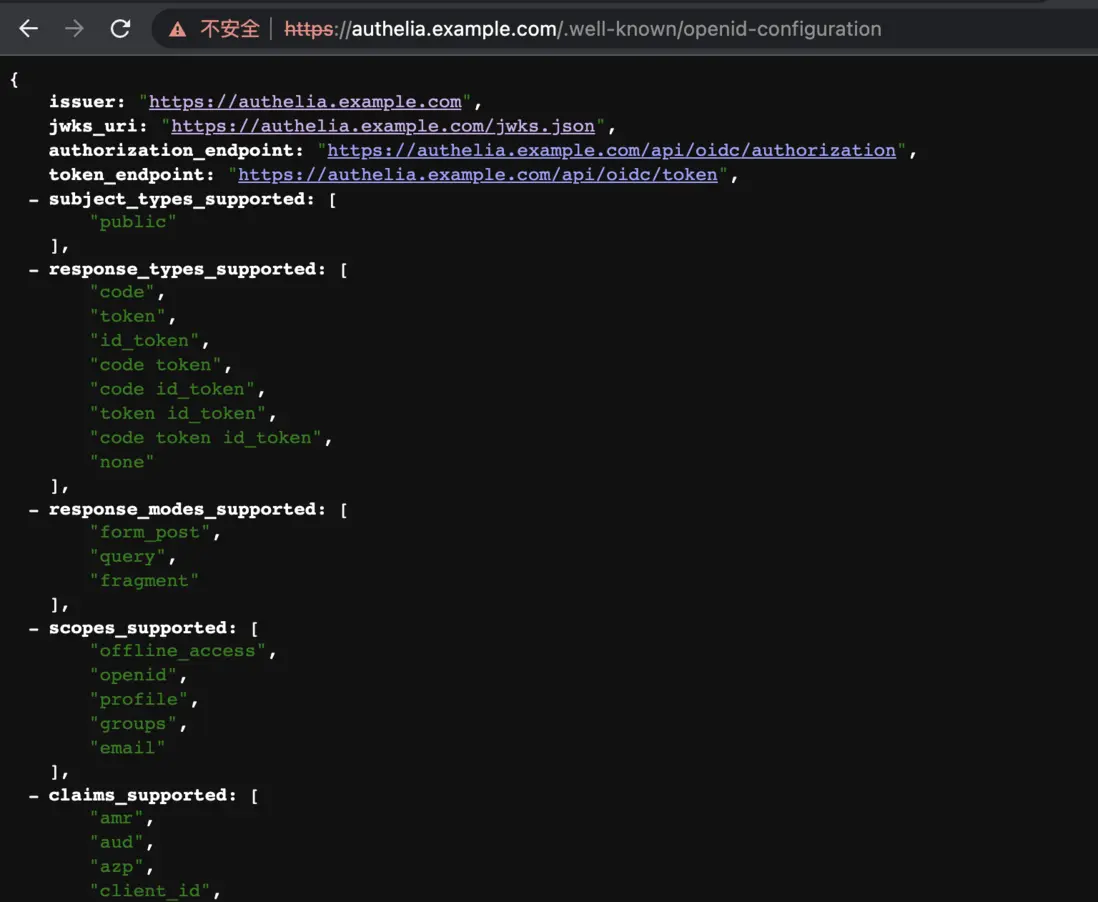The width and height of the screenshot is (1098, 902).
Task: Click the 不安全 security label
Action: 229,29
